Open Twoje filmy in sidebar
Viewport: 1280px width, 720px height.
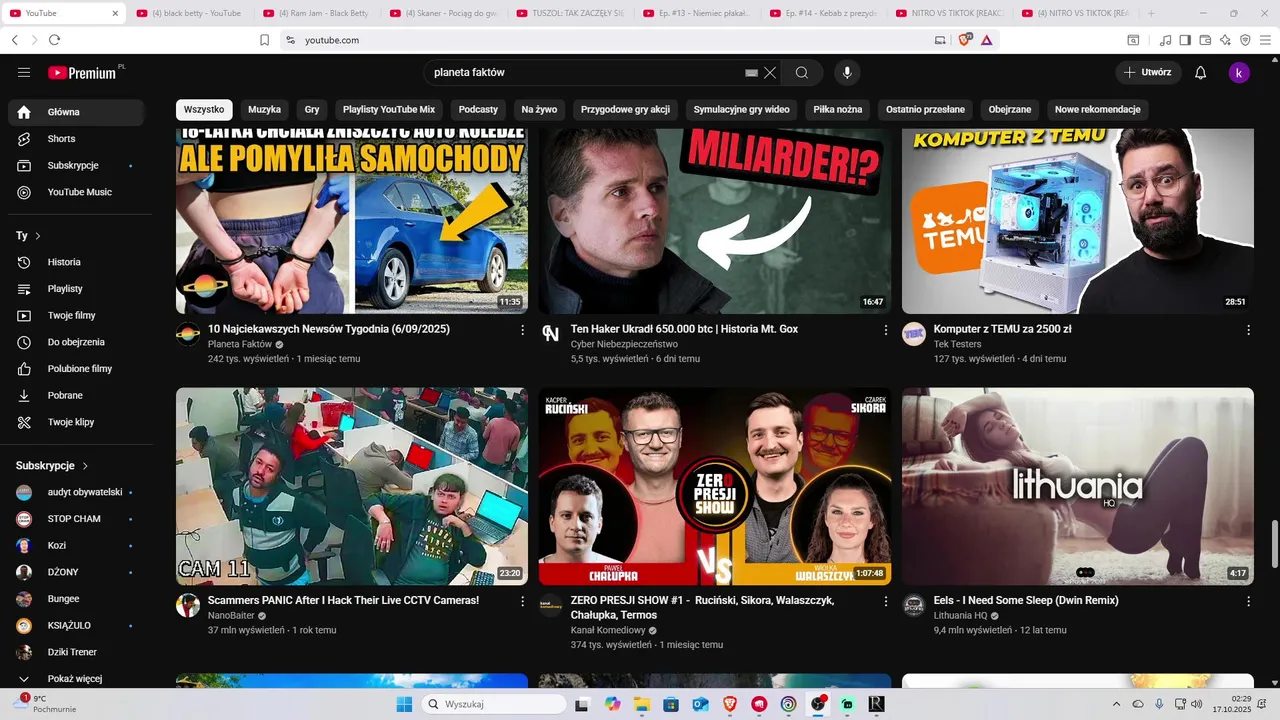pos(79,315)
